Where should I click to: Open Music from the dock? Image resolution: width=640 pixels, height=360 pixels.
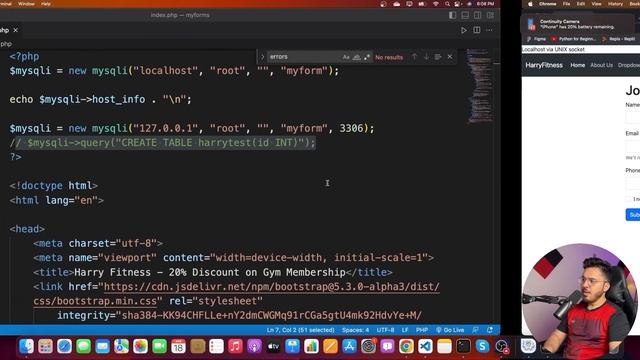point(235,347)
